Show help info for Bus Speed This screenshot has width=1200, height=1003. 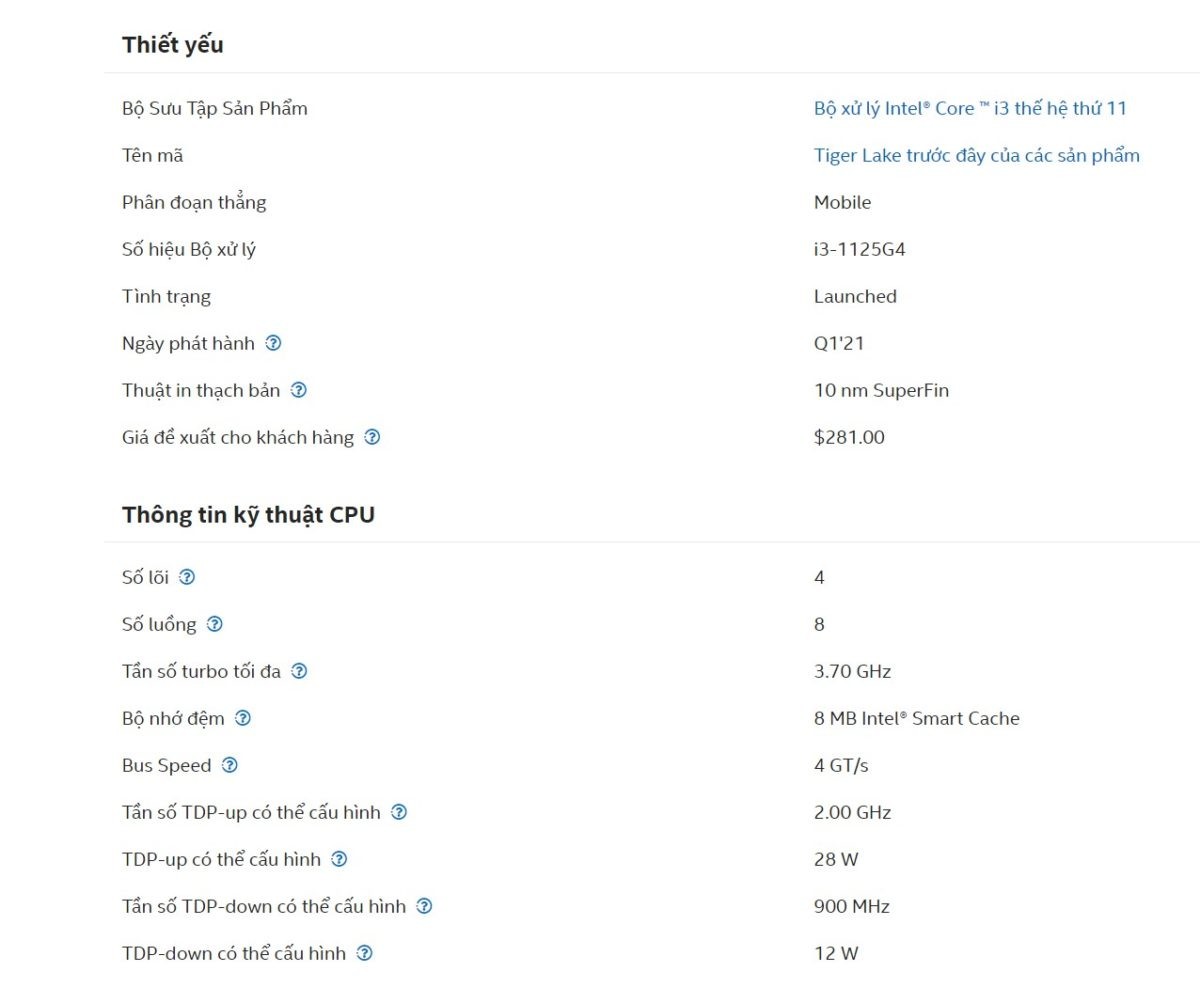(230, 765)
